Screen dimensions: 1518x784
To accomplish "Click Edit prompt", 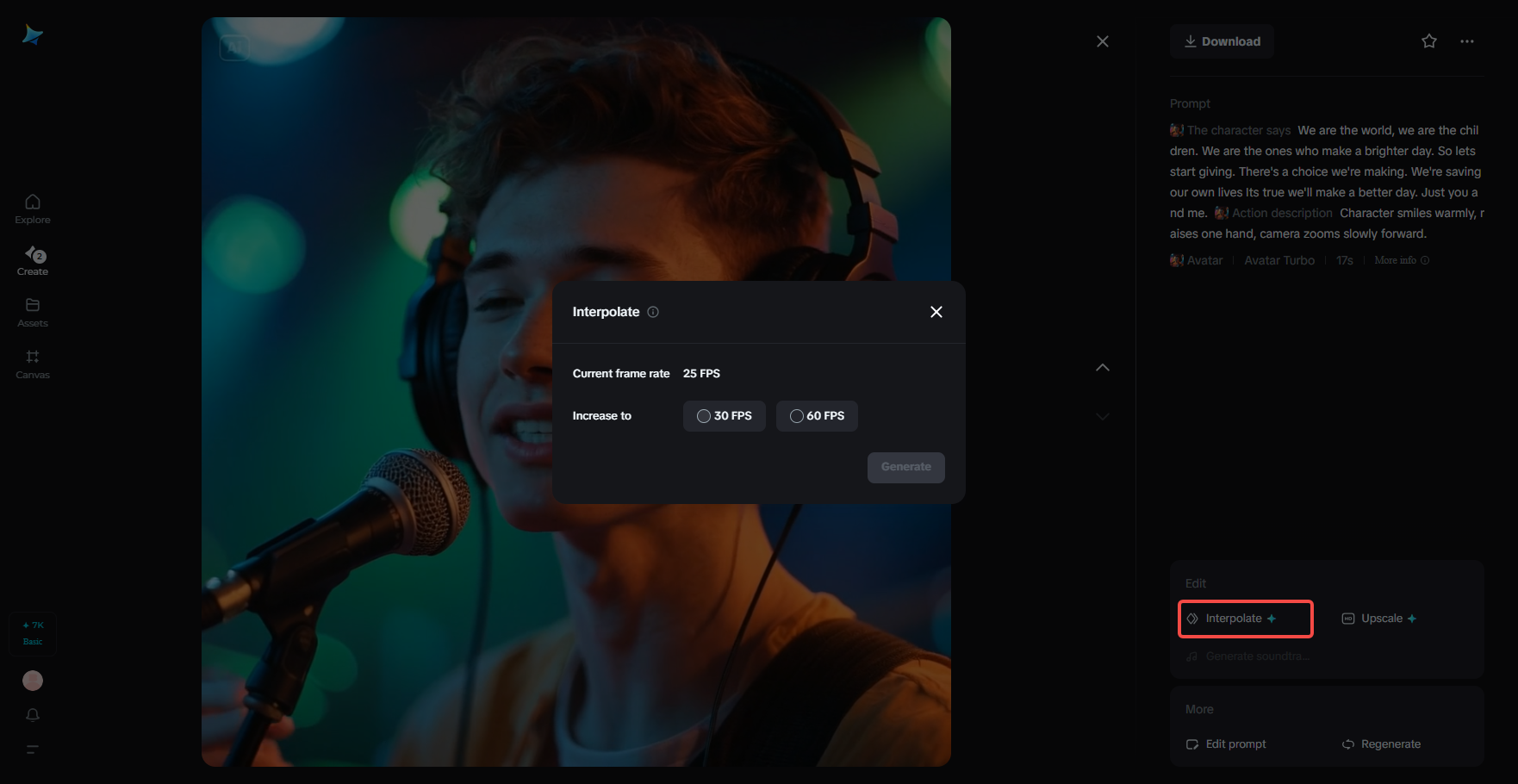I will (1226, 744).
